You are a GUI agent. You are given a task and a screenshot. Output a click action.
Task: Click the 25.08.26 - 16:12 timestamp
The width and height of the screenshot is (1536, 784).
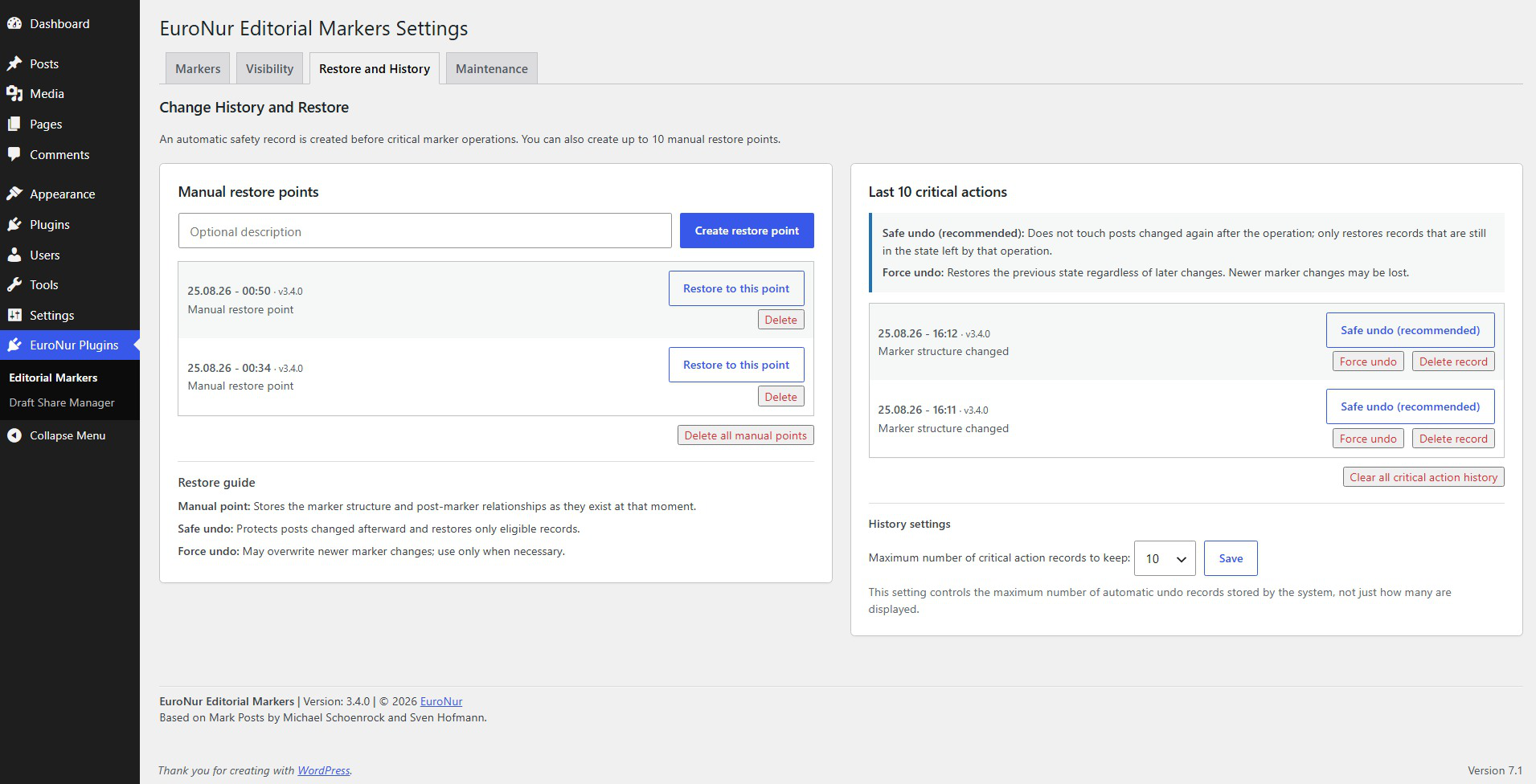pyautogui.click(x=918, y=333)
